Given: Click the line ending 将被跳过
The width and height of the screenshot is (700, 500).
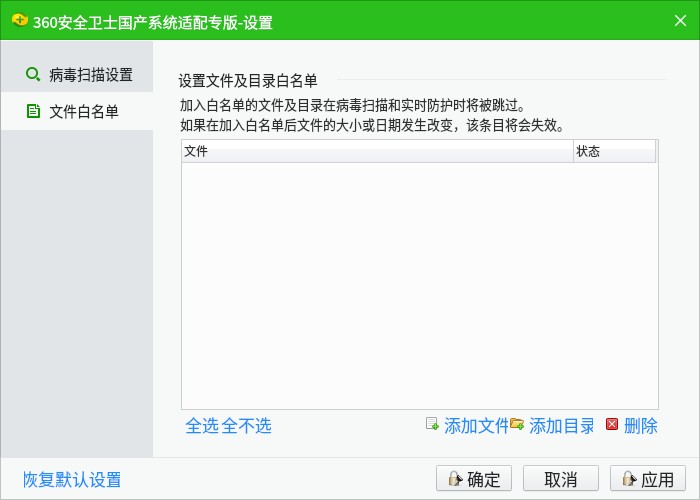Looking at the screenshot, I should pyautogui.click(x=353, y=105).
